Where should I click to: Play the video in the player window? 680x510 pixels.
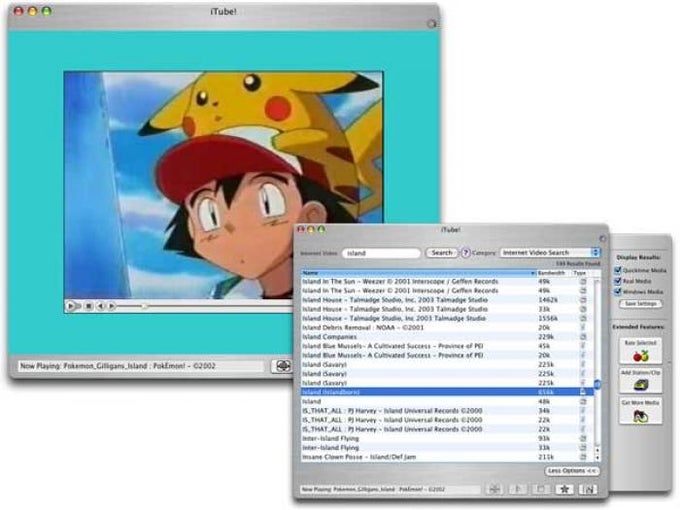tap(71, 306)
